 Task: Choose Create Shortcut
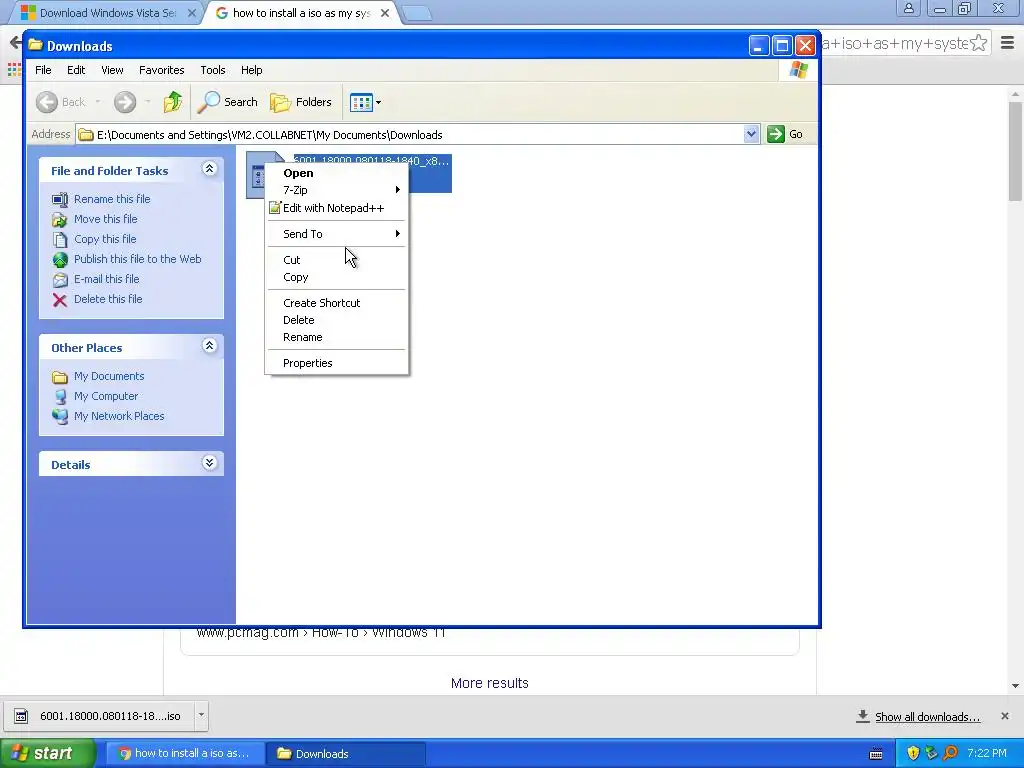coord(336,303)
